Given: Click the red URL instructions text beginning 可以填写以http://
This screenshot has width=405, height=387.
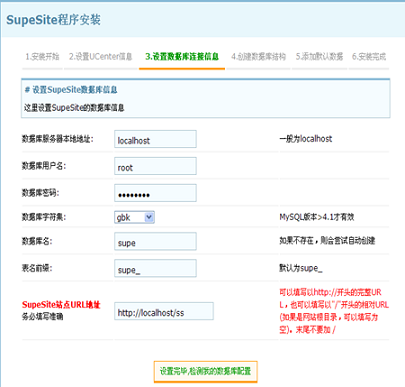Looking at the screenshot, I should coord(334,311).
